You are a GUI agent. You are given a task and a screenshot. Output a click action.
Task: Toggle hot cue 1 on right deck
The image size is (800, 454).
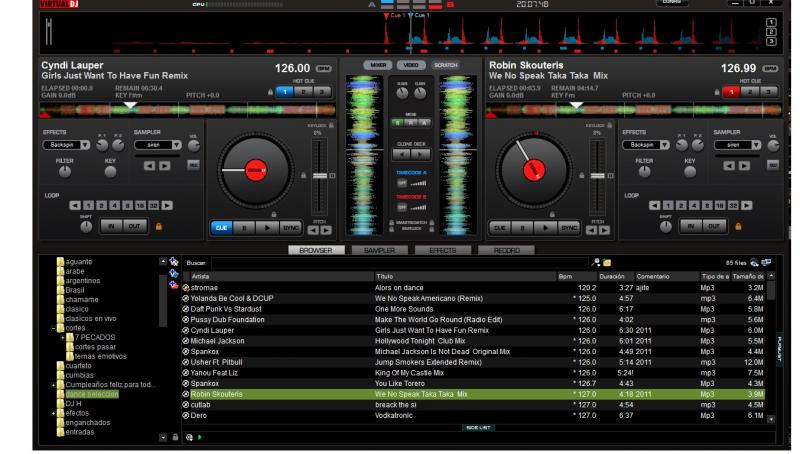tap(732, 91)
